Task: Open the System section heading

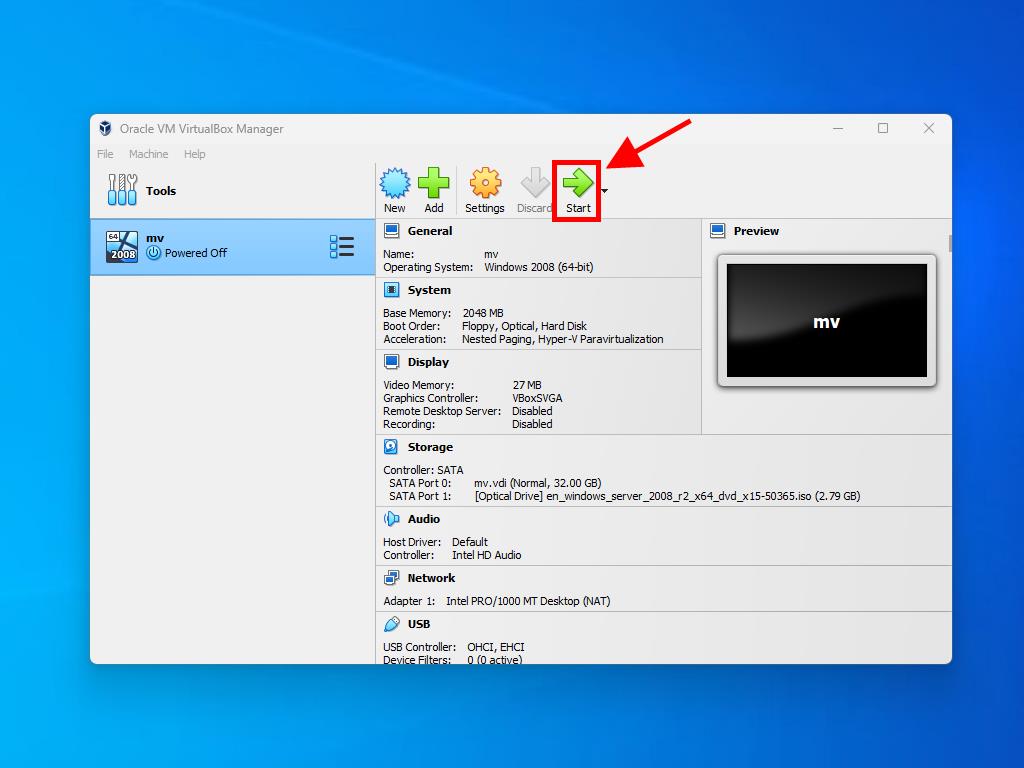Action: (429, 290)
